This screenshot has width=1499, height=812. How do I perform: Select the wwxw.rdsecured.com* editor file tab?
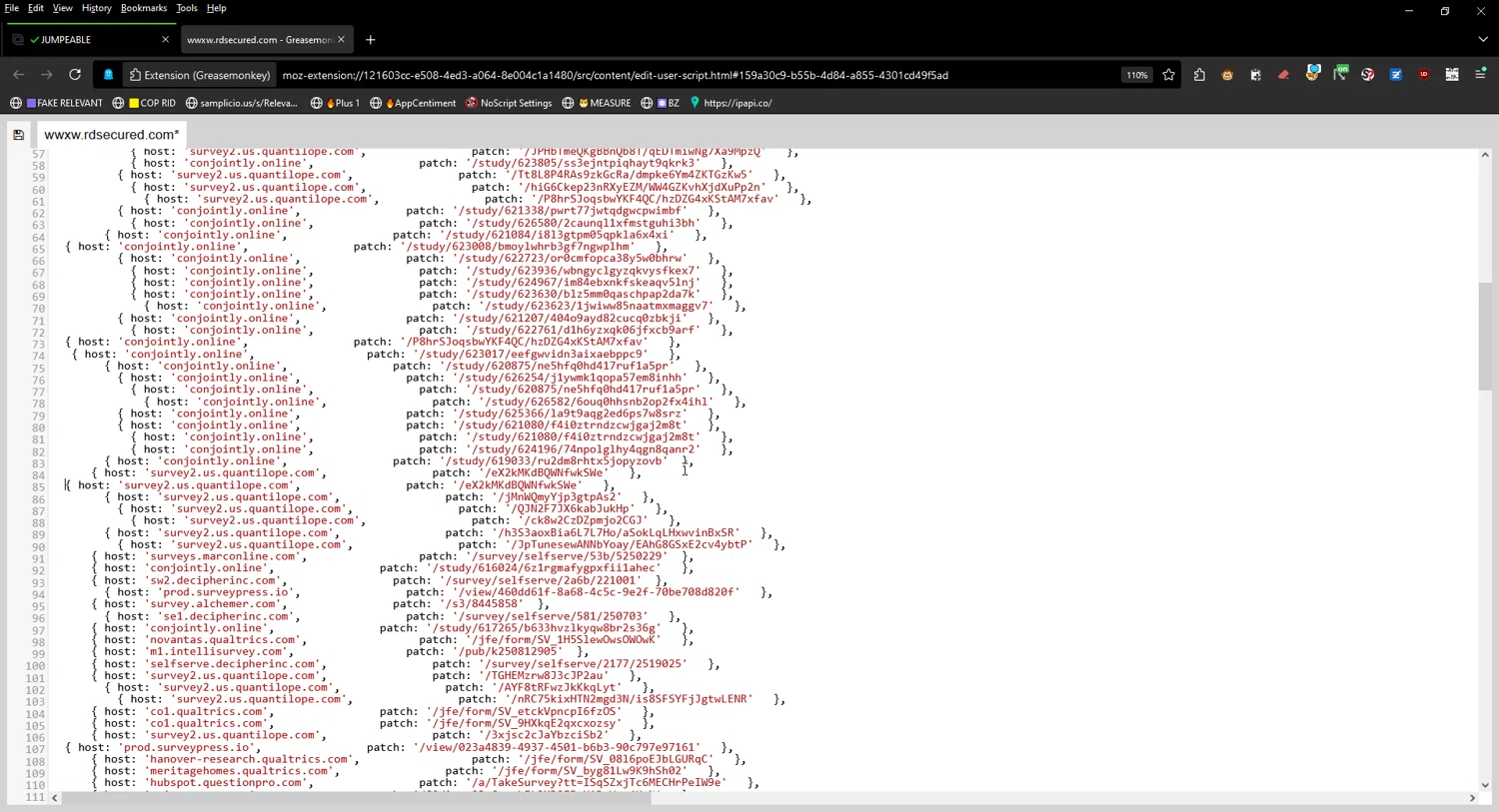tap(112, 135)
